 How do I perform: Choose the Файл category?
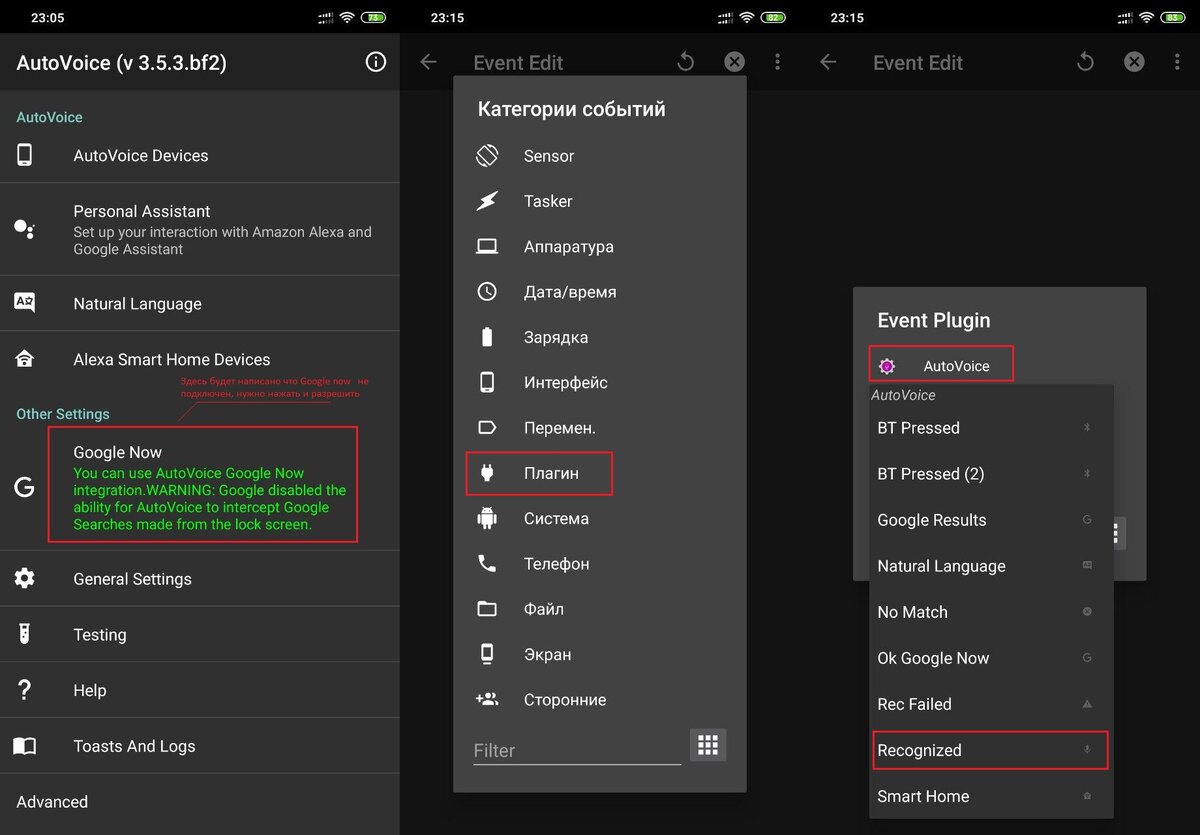click(x=600, y=609)
